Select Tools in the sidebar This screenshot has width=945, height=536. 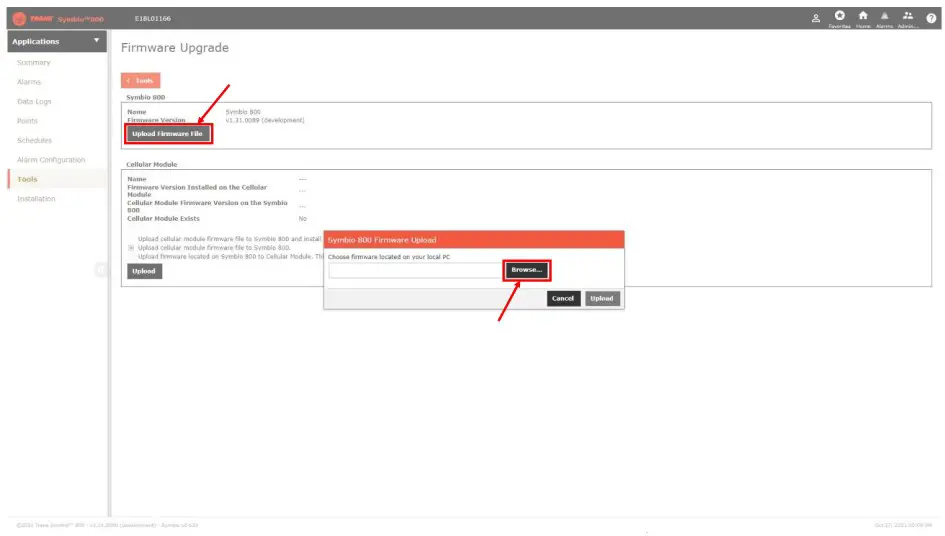pos(27,179)
